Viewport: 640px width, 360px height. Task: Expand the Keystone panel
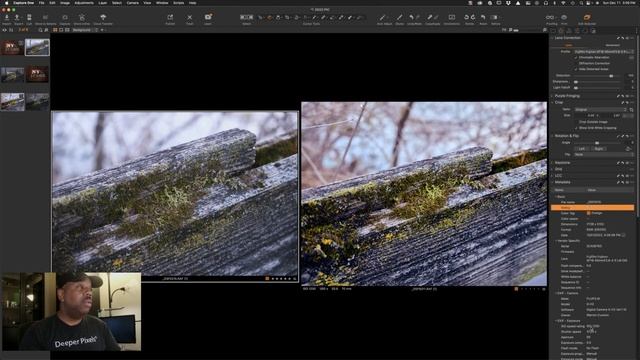(x=552, y=162)
